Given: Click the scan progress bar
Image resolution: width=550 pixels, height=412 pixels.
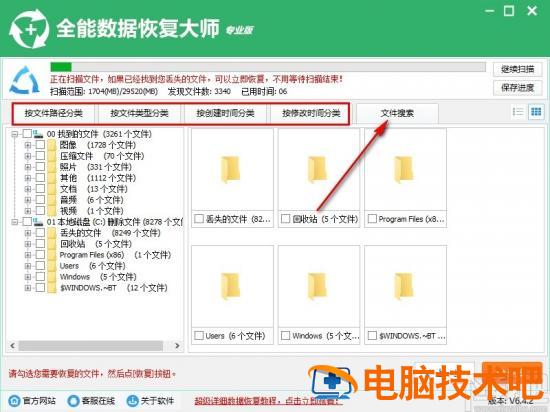Looking at the screenshot, I should [268, 67].
